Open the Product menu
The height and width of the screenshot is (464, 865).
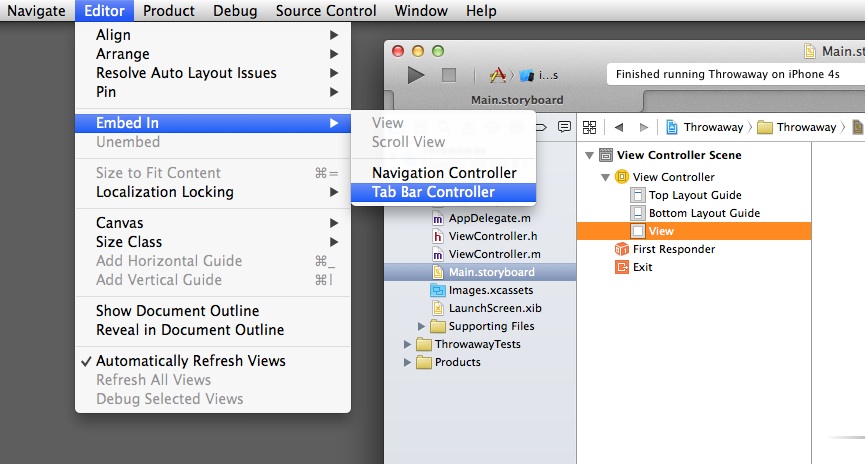(x=169, y=10)
